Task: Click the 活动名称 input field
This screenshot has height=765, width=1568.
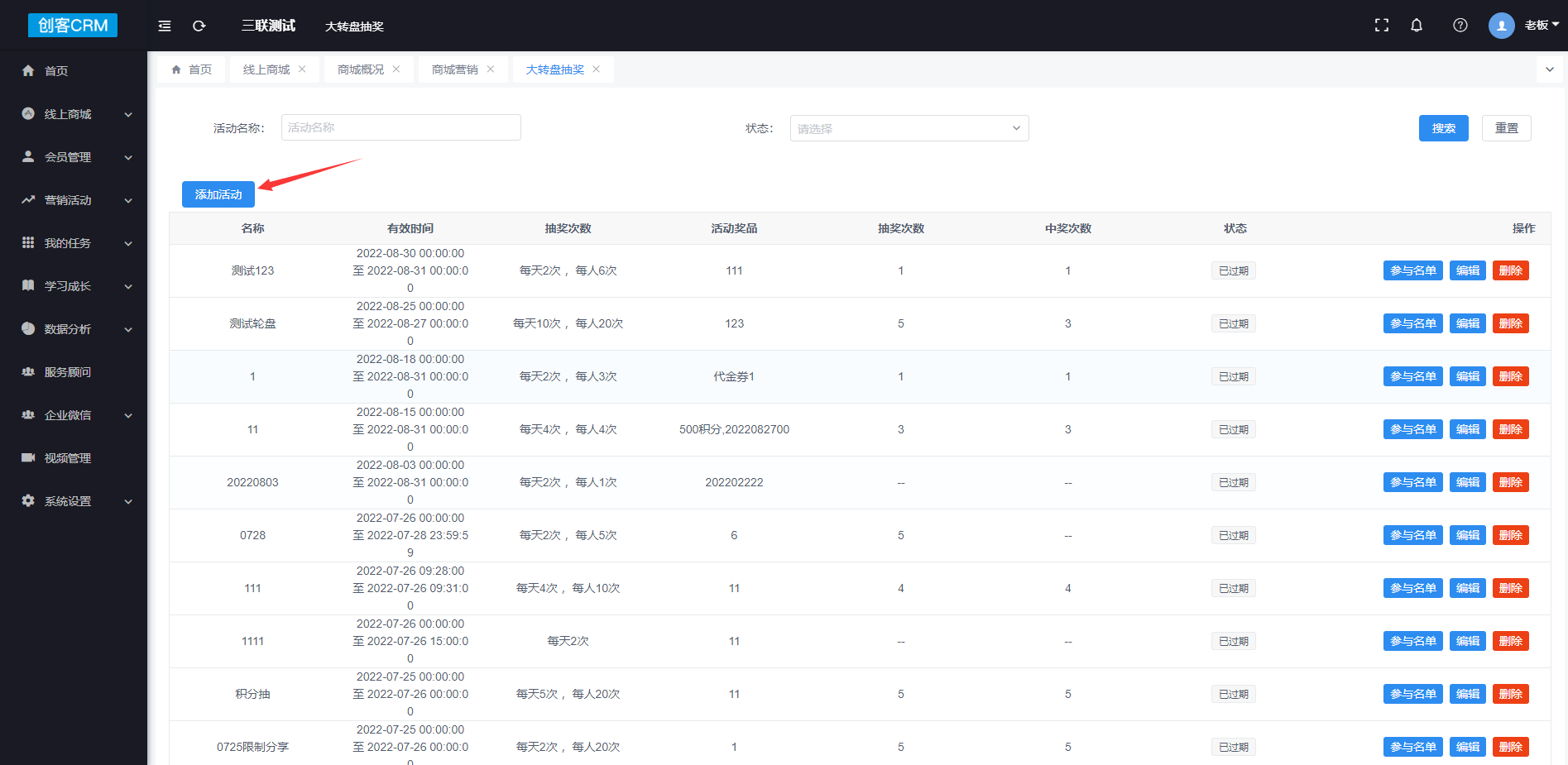Action: pyautogui.click(x=400, y=127)
